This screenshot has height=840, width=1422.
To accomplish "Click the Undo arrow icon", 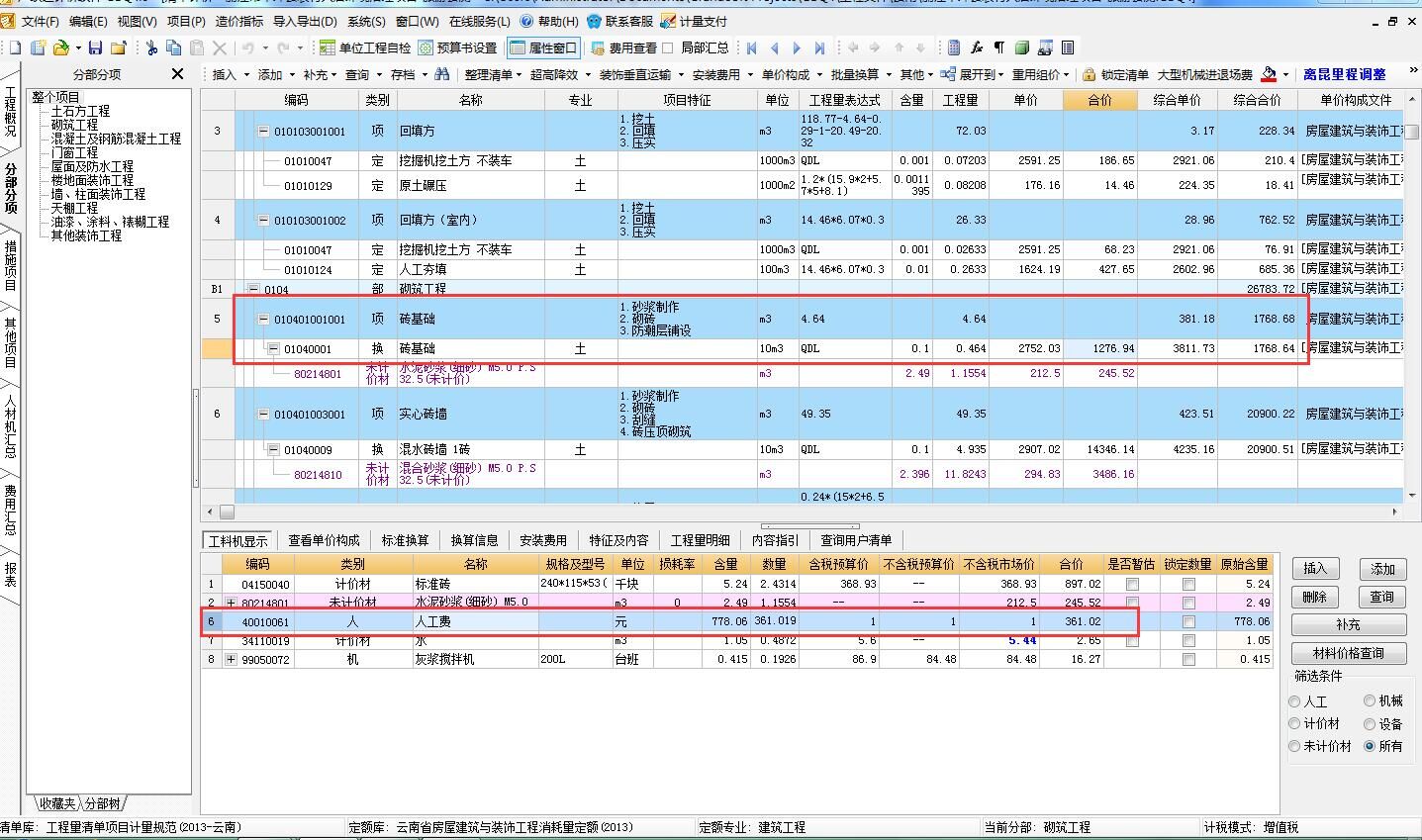I will click(x=248, y=47).
